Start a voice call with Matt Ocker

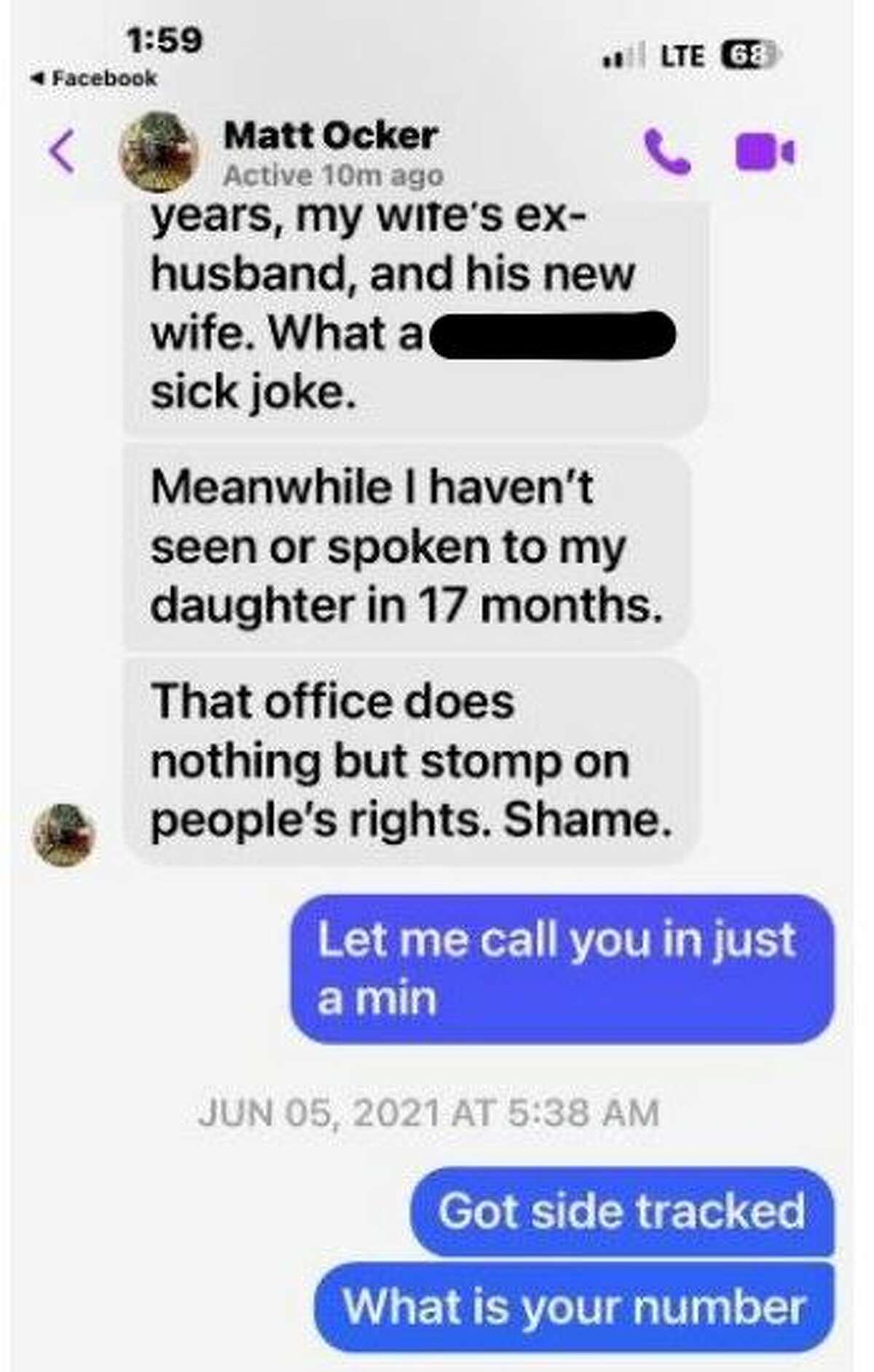[x=668, y=152]
